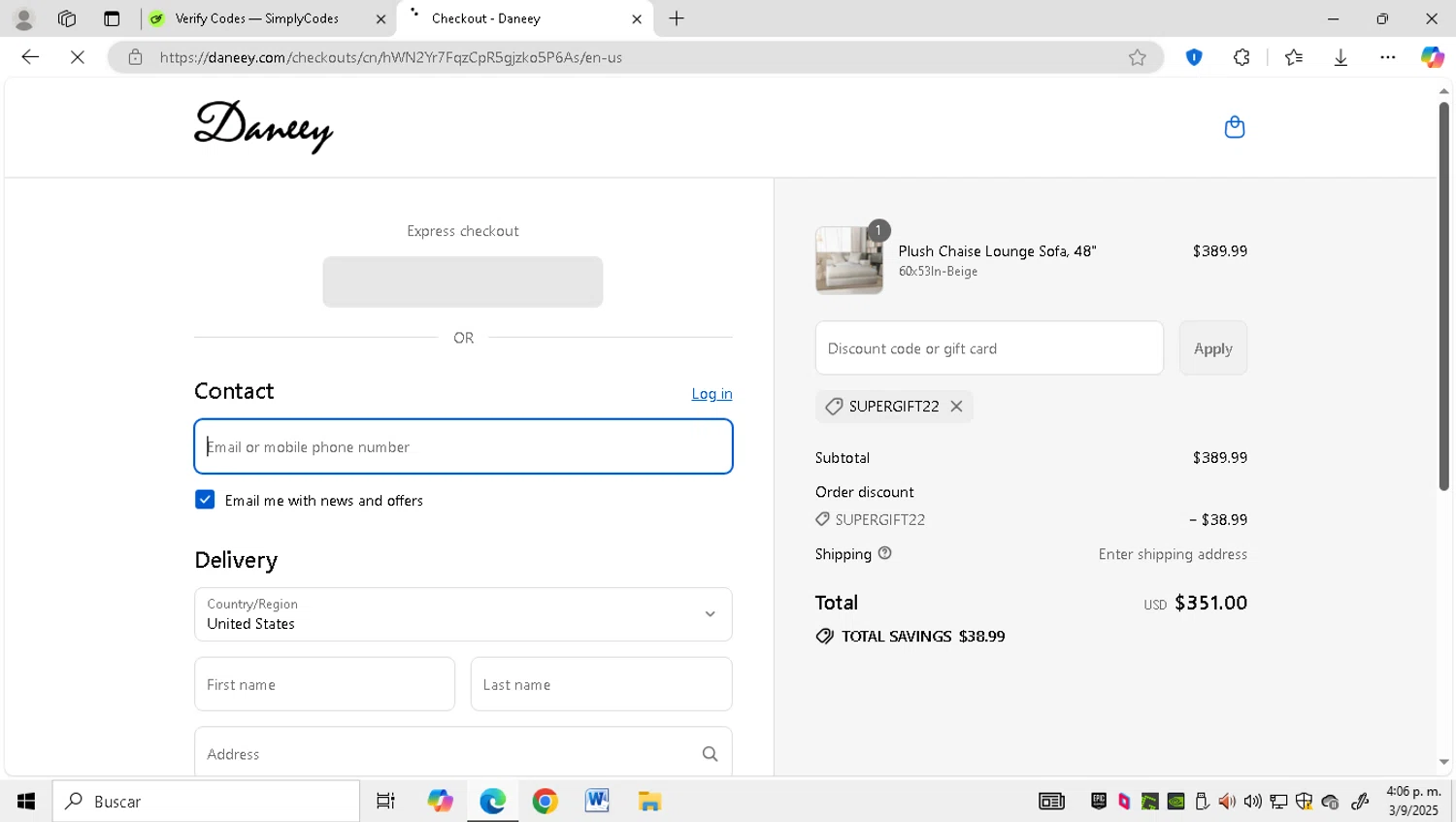This screenshot has height=822, width=1456.
Task: Open browser extensions puzzle icon
Action: tap(1241, 57)
